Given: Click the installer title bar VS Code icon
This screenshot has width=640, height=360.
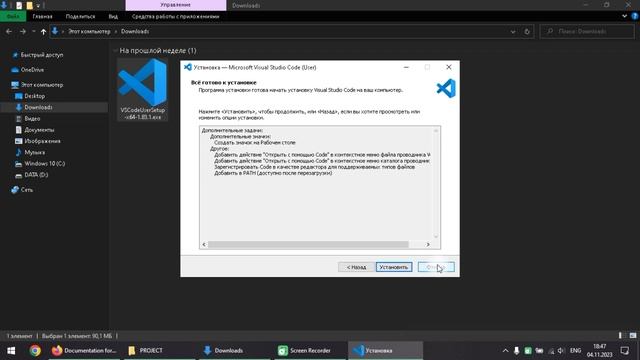Looking at the screenshot, I should point(188,67).
